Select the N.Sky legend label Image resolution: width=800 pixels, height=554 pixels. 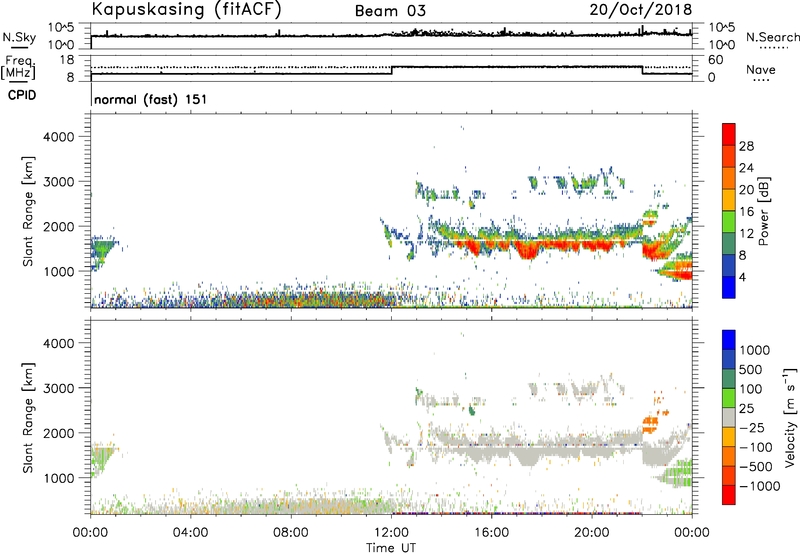coord(19,37)
